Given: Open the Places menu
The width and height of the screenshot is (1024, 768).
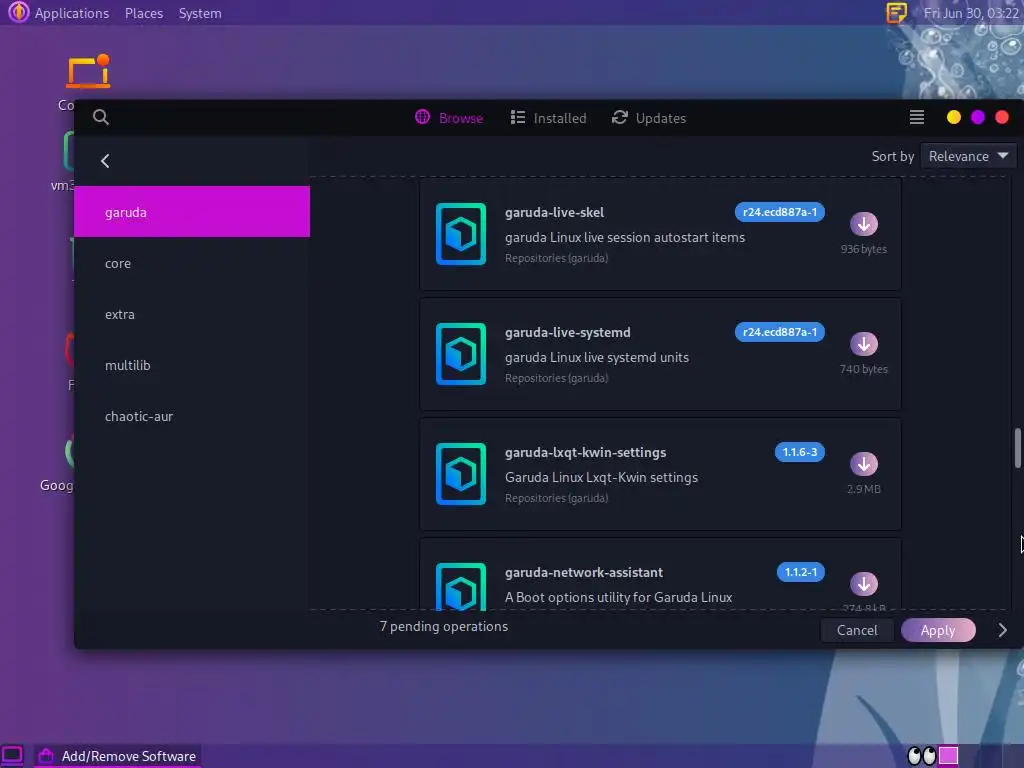Looking at the screenshot, I should click(144, 13).
